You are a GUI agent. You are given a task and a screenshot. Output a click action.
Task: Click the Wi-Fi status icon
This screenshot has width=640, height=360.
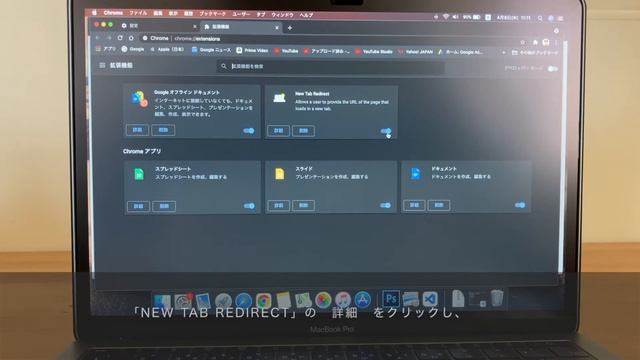(x=446, y=17)
